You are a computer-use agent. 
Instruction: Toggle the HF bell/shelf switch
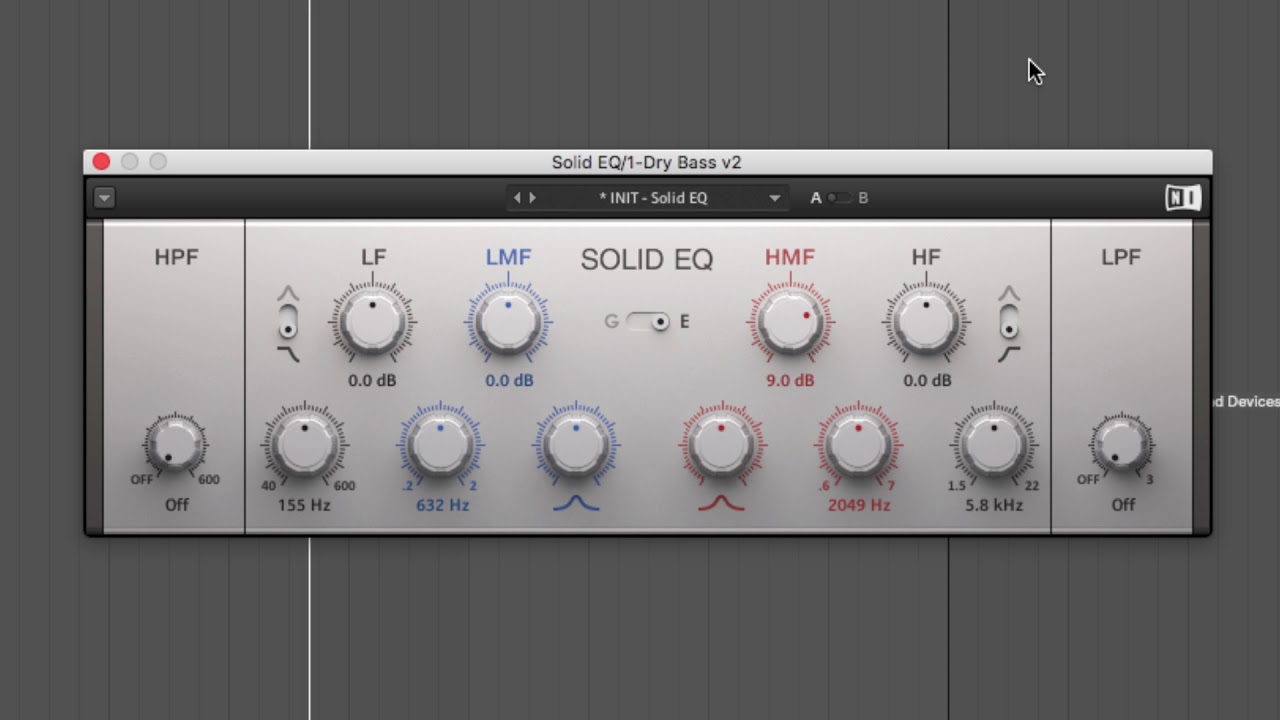1009,323
